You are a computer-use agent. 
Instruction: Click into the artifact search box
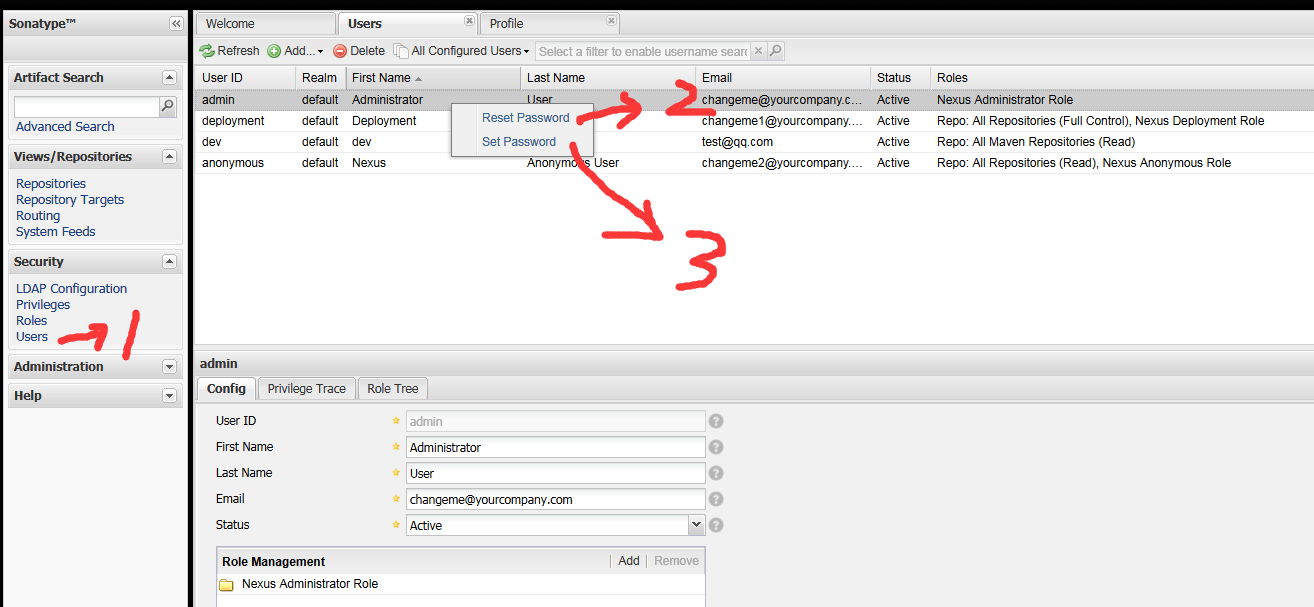[x=87, y=106]
